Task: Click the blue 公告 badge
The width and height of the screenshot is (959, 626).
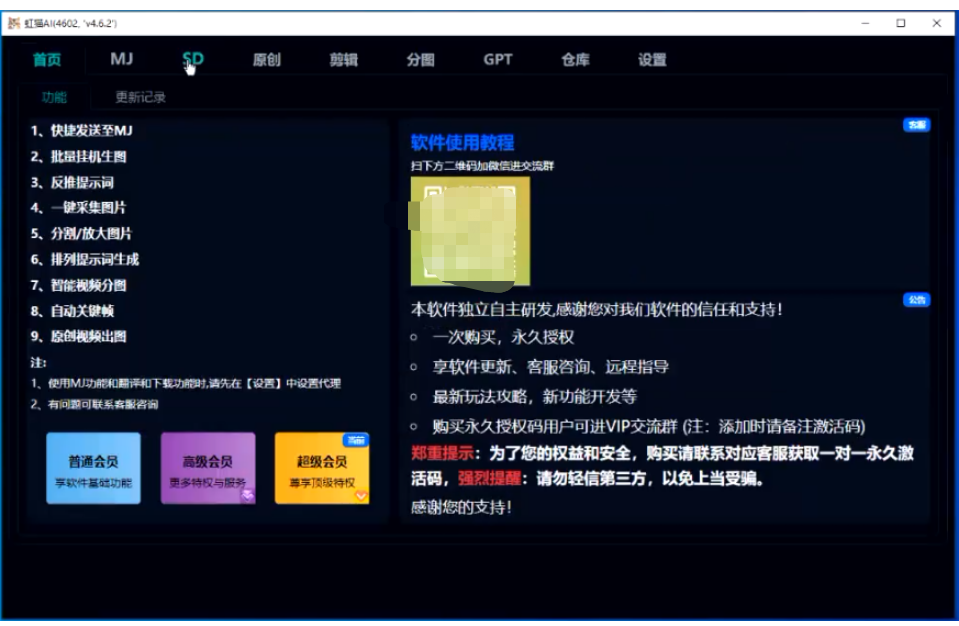Action: coord(916,300)
